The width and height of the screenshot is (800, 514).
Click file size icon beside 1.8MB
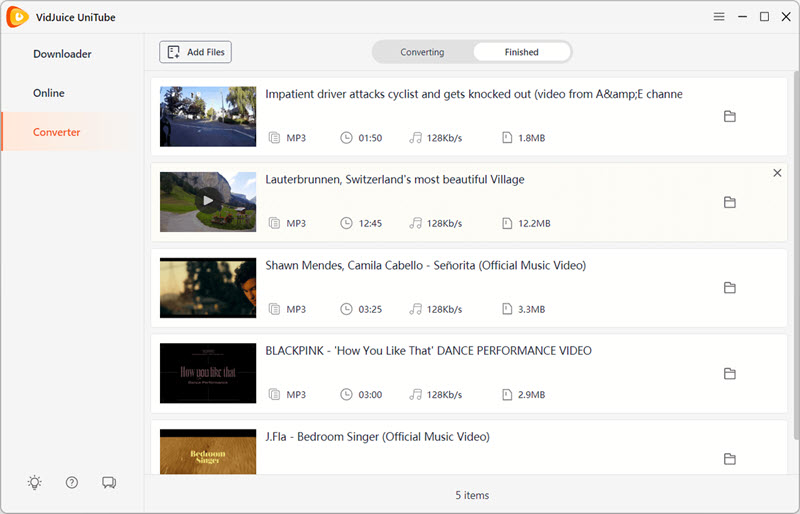(507, 138)
